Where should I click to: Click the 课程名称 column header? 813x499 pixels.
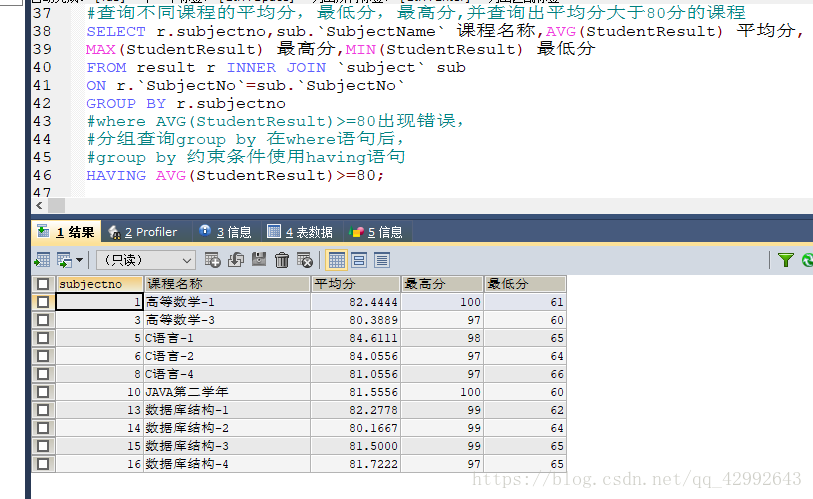(227, 284)
